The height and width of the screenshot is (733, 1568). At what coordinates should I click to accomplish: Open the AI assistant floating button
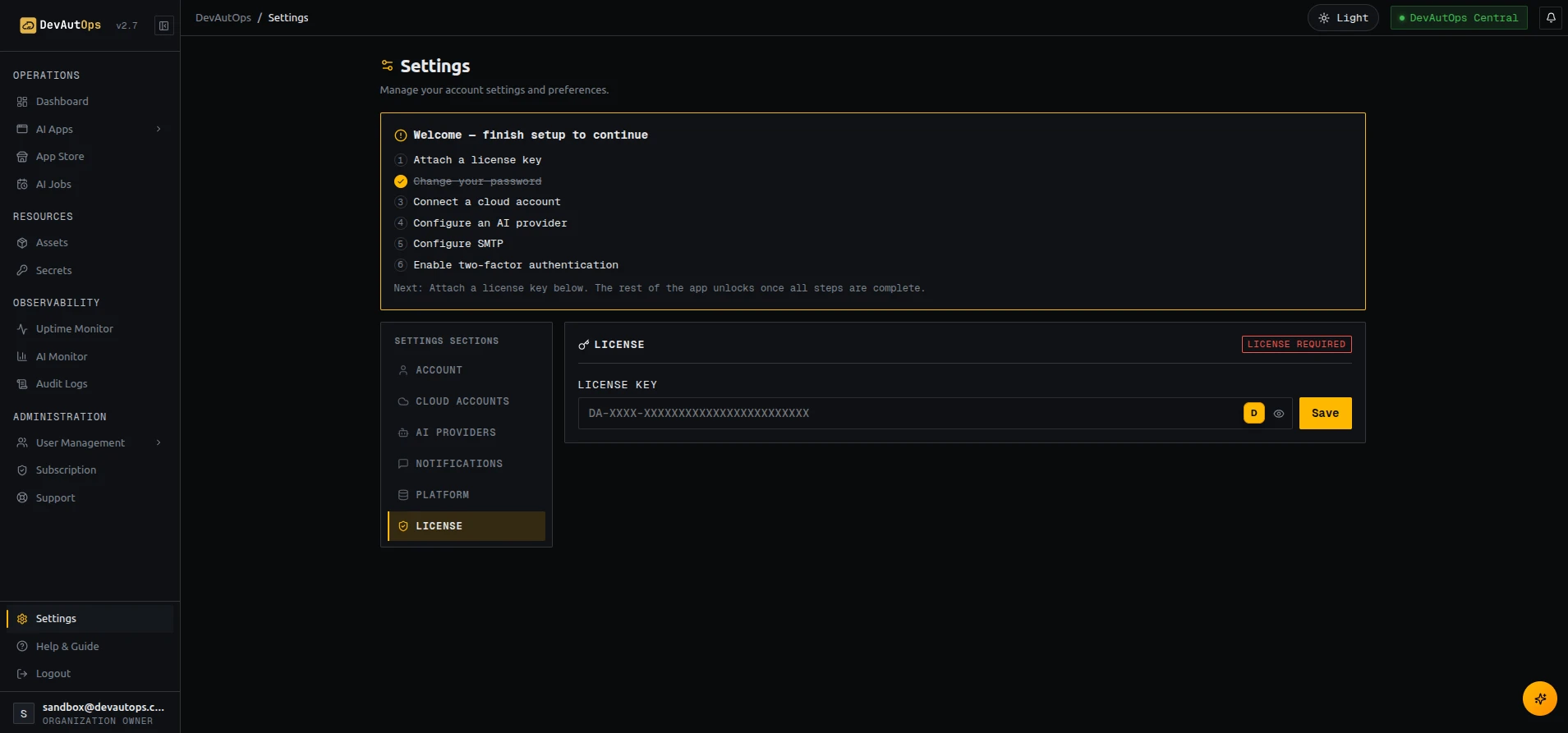[x=1539, y=699]
